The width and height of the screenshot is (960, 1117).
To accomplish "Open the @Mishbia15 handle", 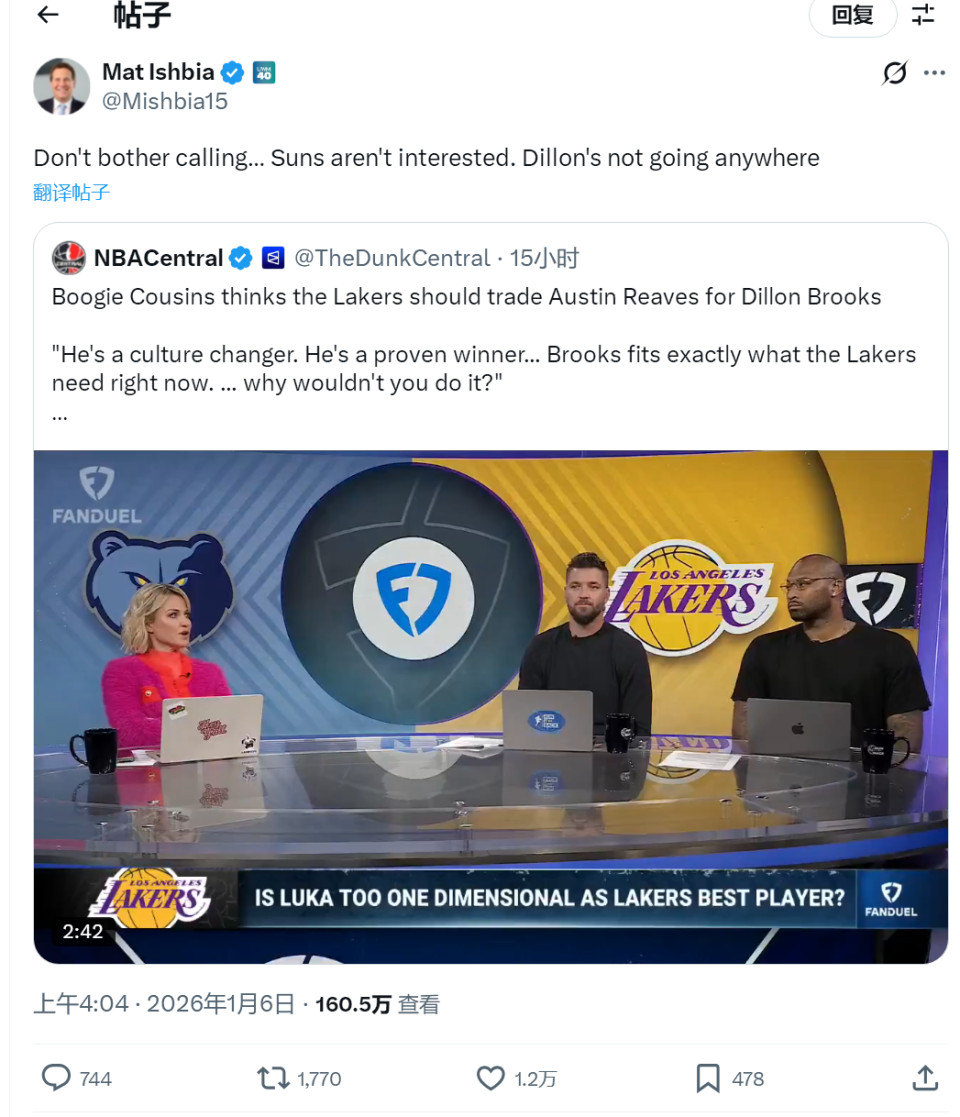I will (165, 101).
